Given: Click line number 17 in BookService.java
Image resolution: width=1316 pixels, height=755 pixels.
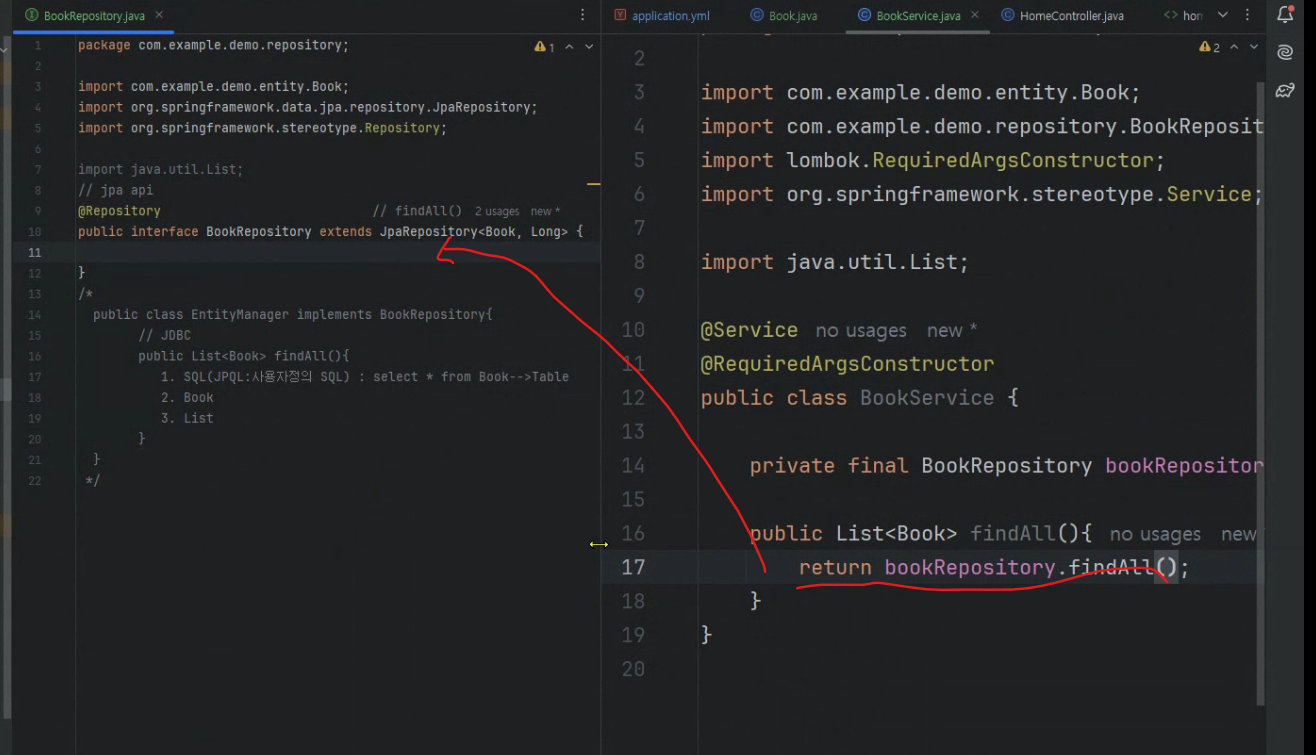Looking at the screenshot, I should 633,567.
